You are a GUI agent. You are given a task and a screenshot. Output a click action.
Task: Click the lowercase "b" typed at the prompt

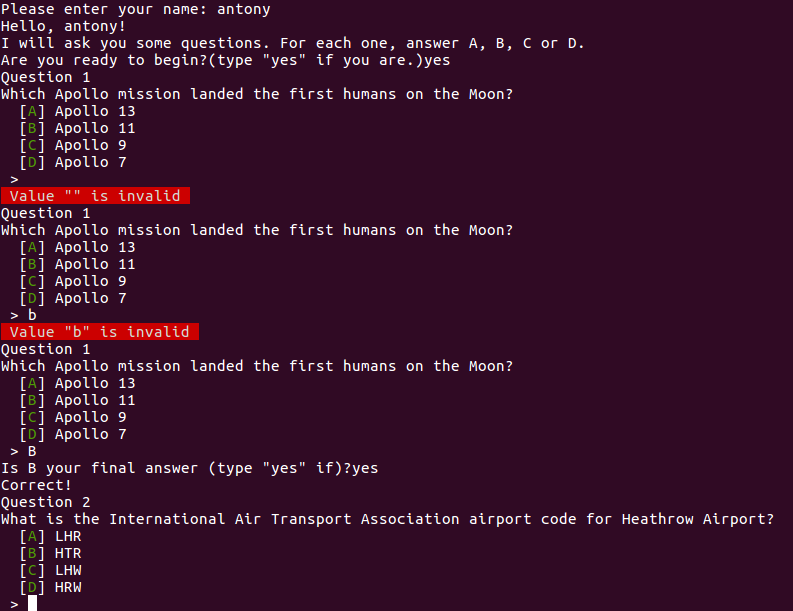coord(32,315)
